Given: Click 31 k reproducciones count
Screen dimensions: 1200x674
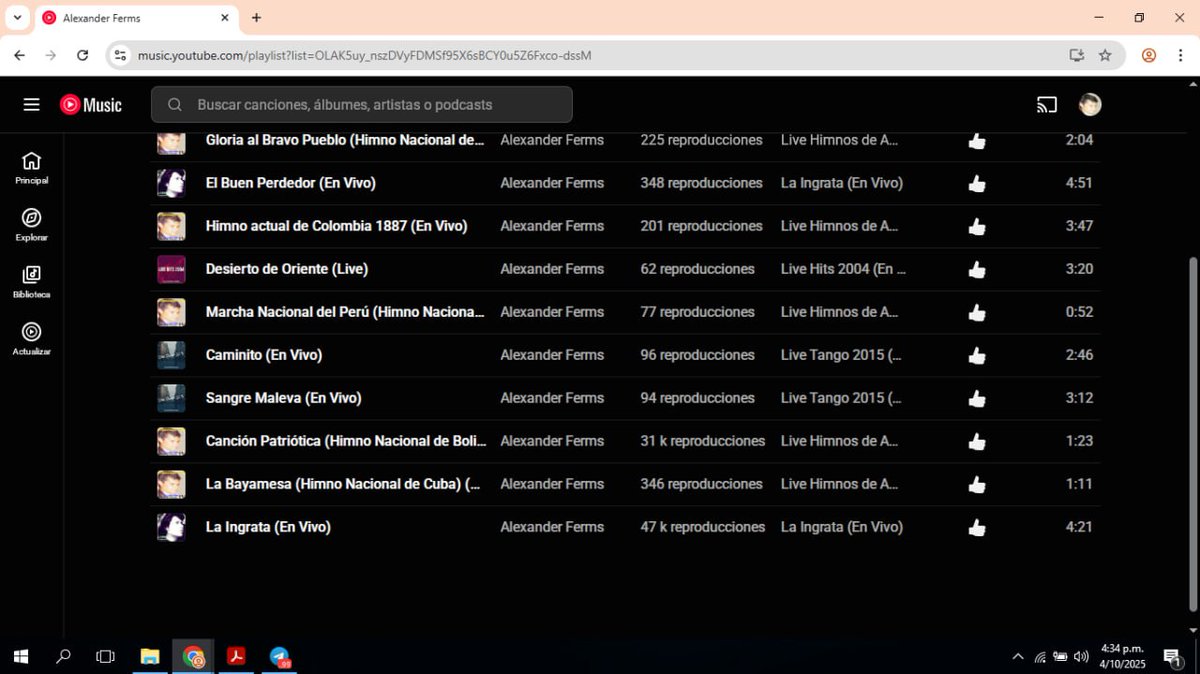Looking at the screenshot, I should click(x=702, y=441).
